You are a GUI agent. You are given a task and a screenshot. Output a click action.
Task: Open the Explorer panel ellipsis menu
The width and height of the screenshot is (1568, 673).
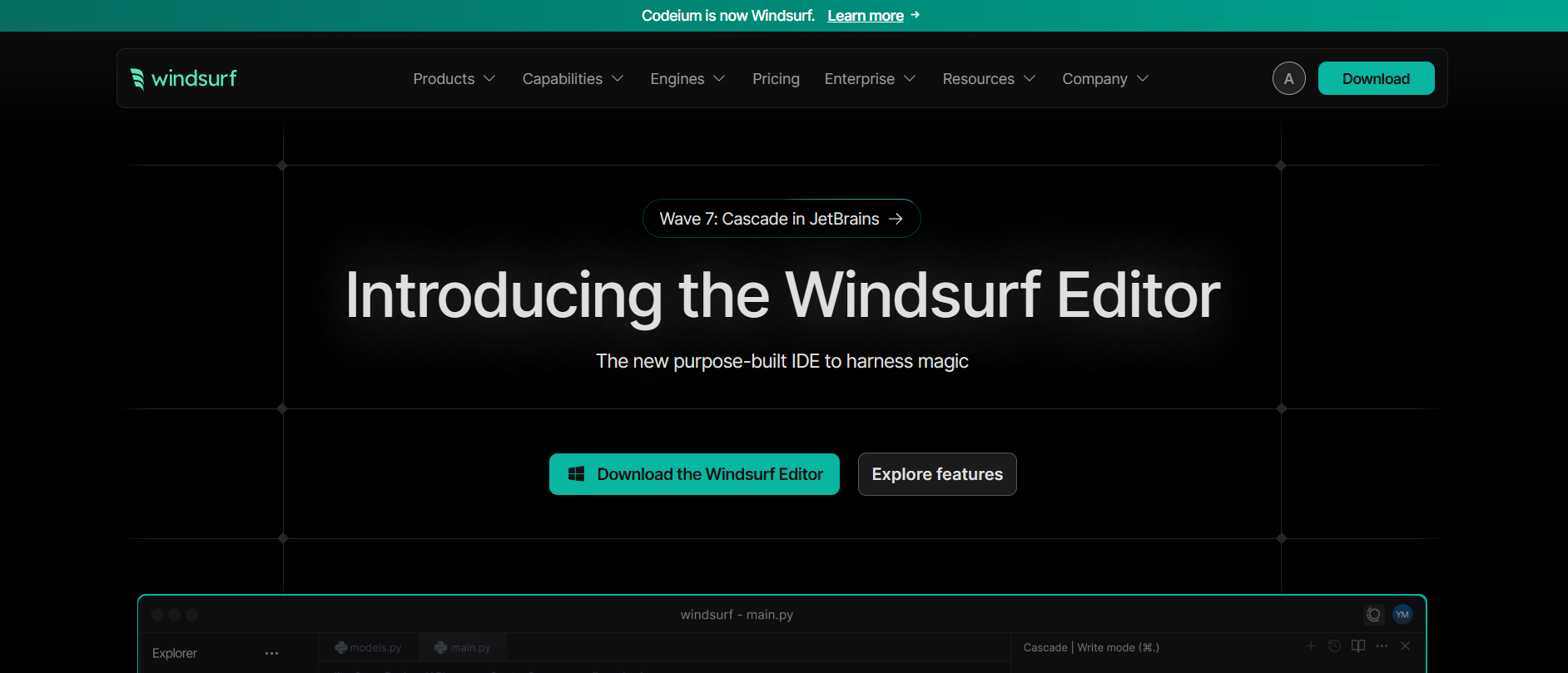(271, 654)
